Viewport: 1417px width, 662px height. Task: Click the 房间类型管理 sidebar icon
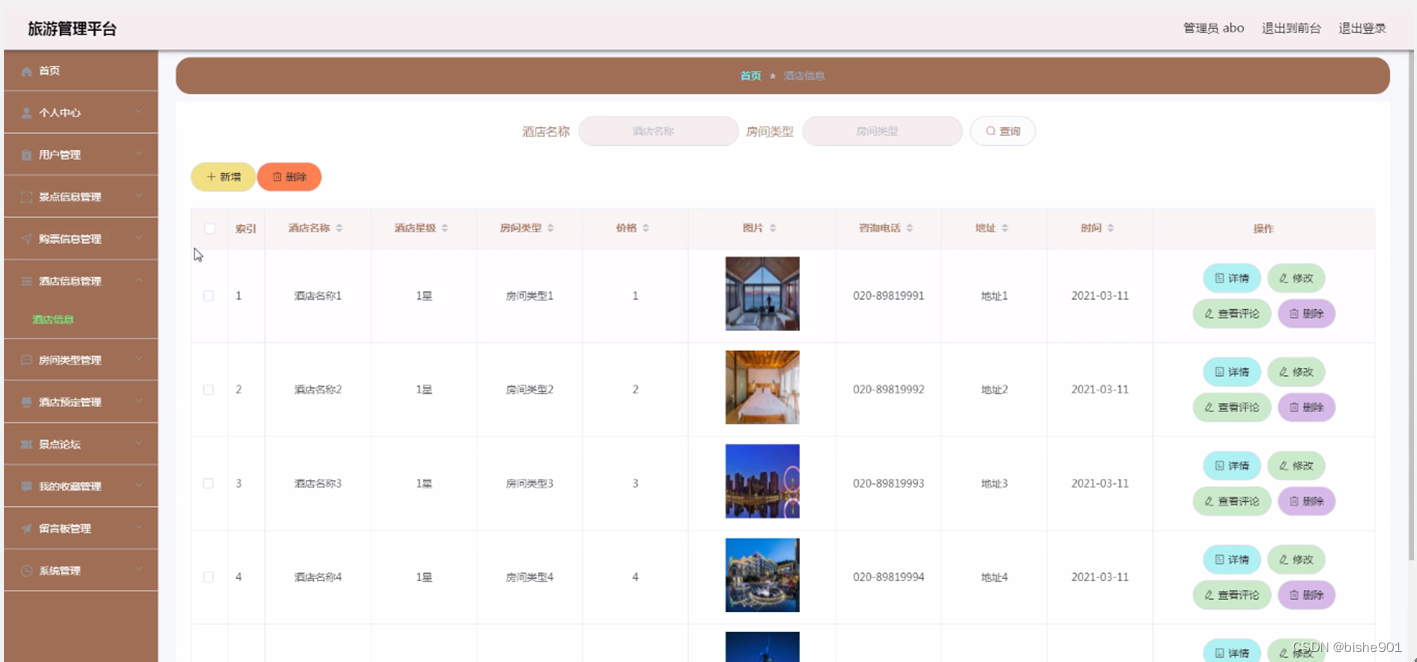point(27,360)
